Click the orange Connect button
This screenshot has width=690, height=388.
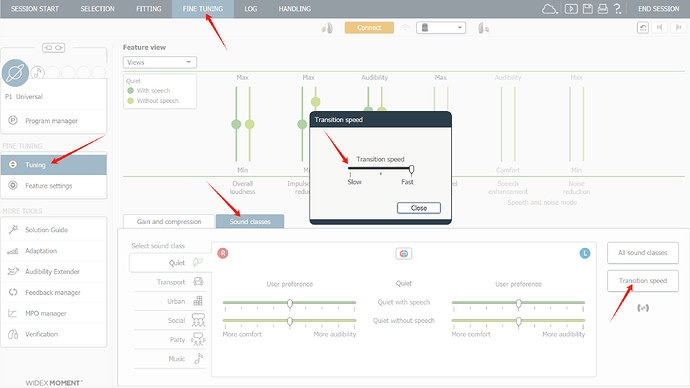click(369, 28)
